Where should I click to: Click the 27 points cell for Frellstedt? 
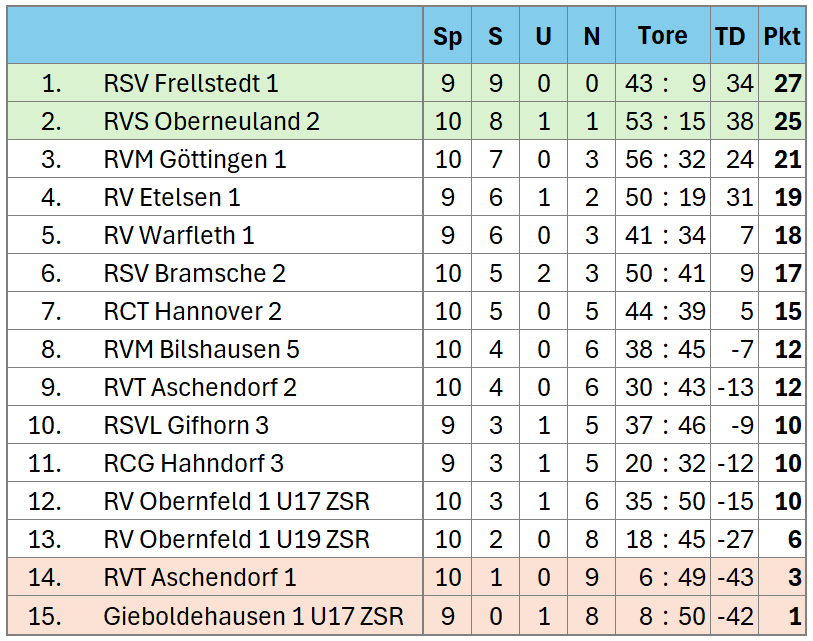[x=782, y=83]
